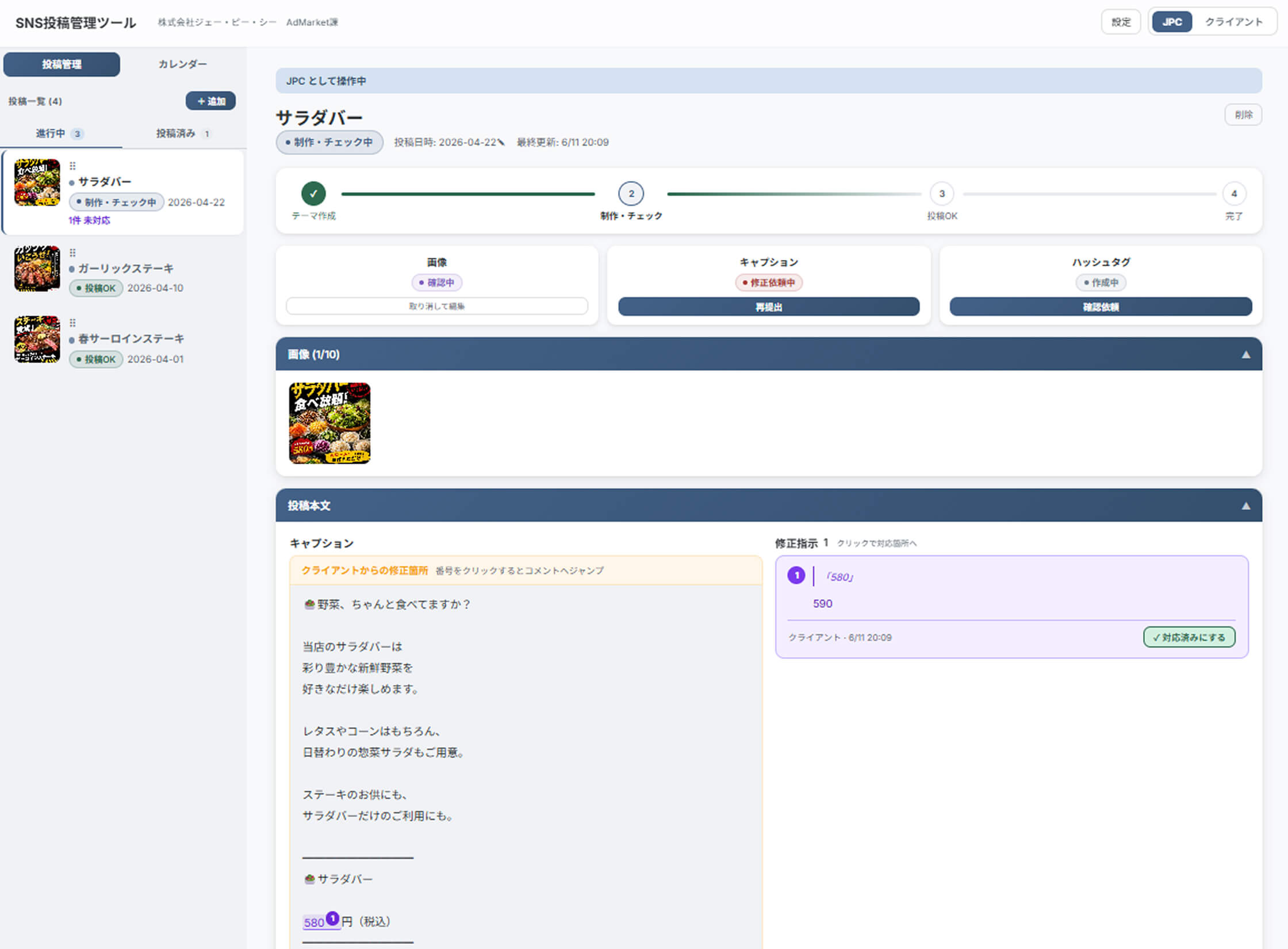The image size is (1288, 949).
Task: Click the highlighted 580 price in caption
Action: [x=314, y=923]
